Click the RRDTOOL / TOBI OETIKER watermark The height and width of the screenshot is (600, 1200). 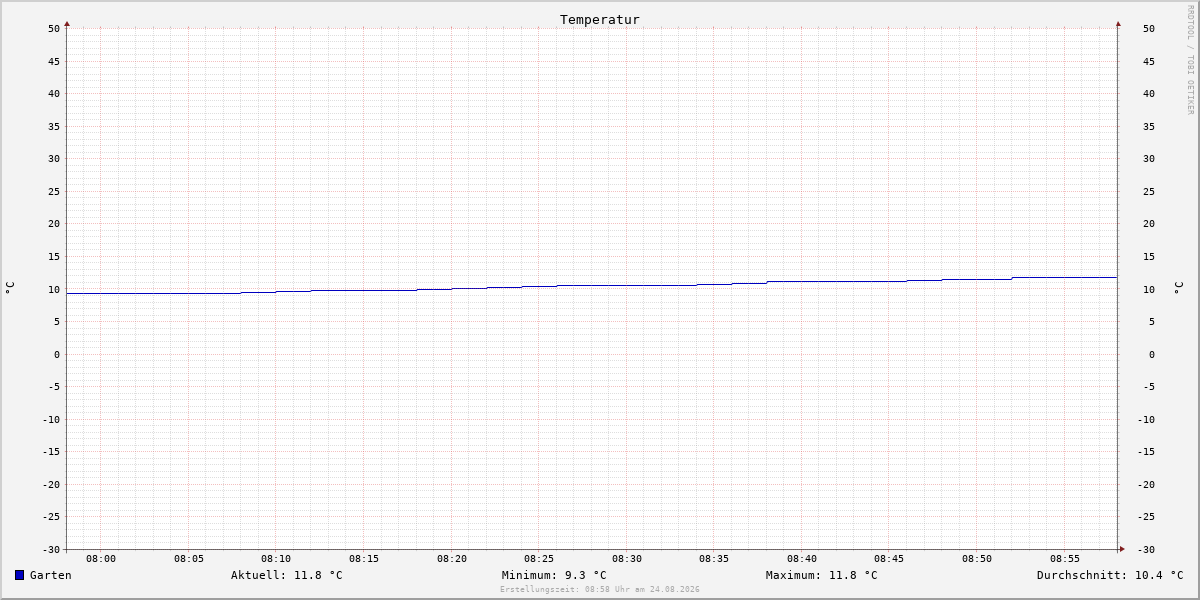(x=1190, y=59)
